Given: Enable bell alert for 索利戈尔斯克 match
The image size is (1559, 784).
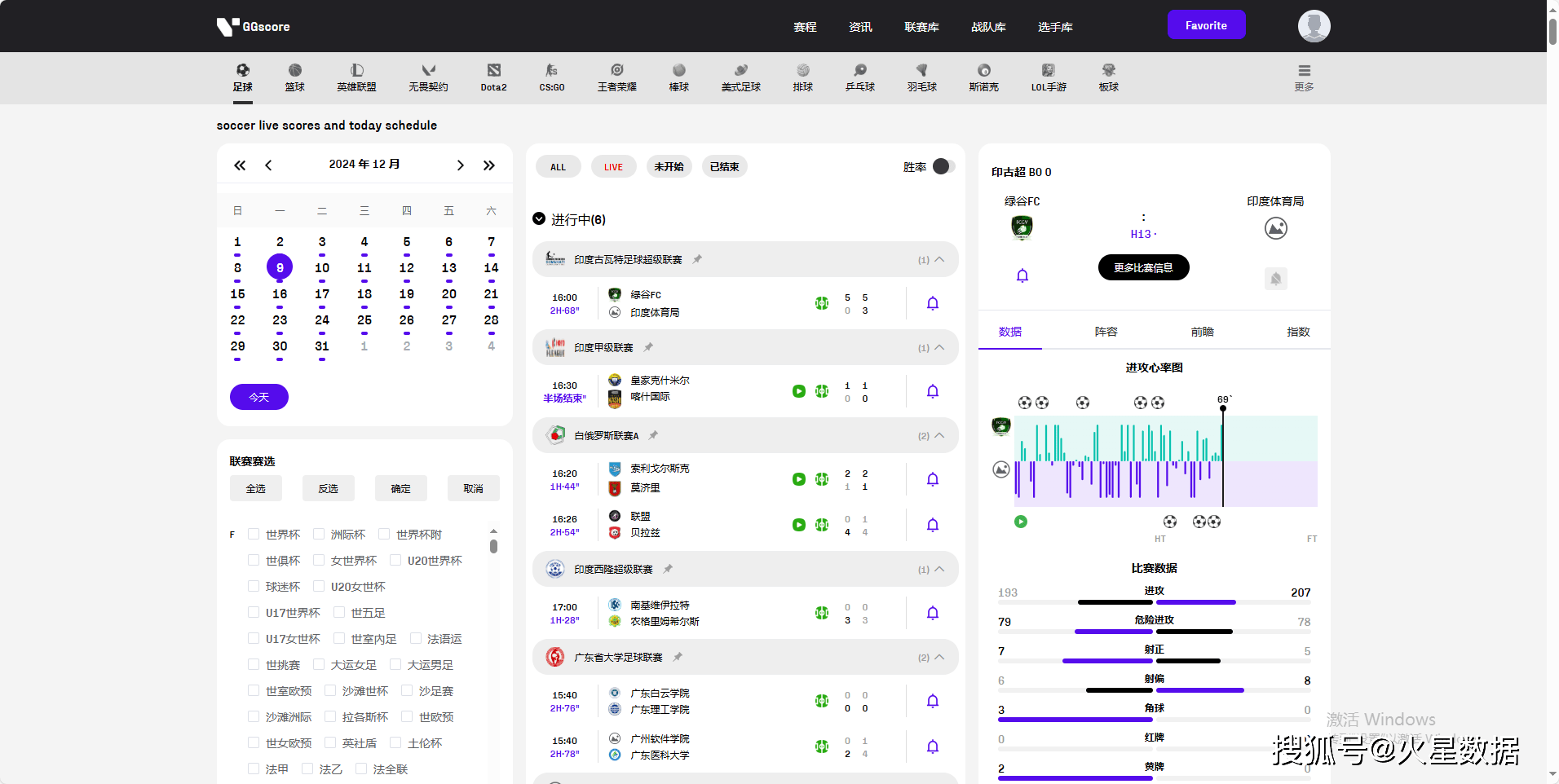Looking at the screenshot, I should [x=933, y=479].
